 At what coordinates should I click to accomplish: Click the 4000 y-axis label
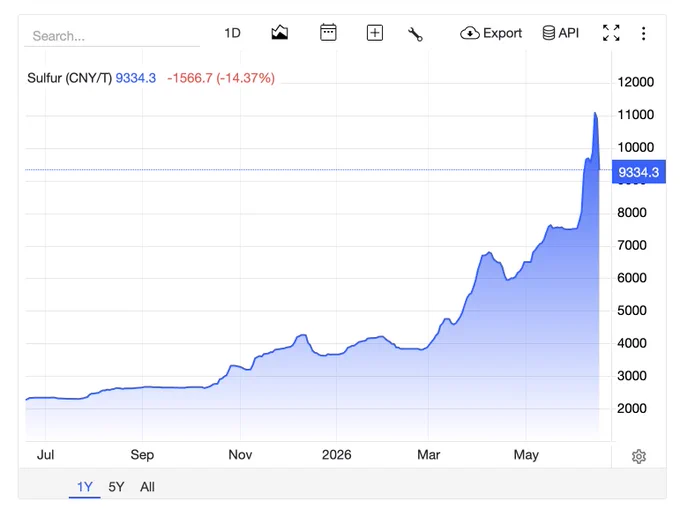point(632,343)
